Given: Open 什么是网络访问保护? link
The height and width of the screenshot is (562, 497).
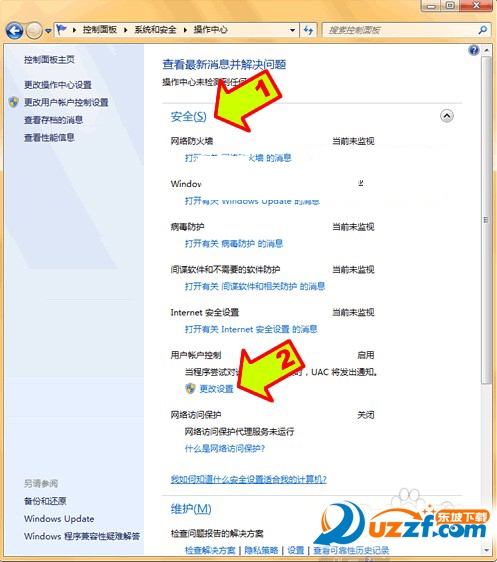Looking at the screenshot, I should coord(225,448).
